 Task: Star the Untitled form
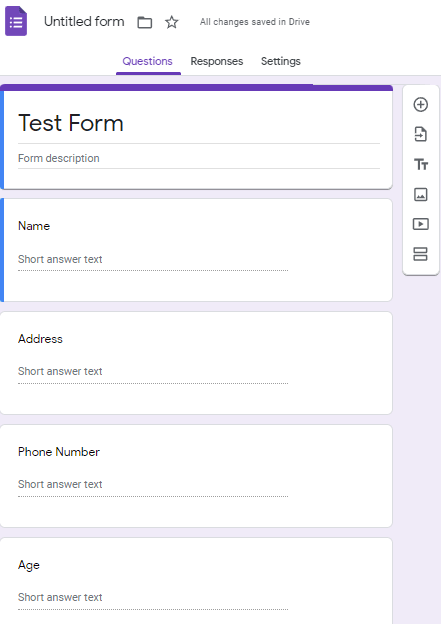click(x=172, y=22)
